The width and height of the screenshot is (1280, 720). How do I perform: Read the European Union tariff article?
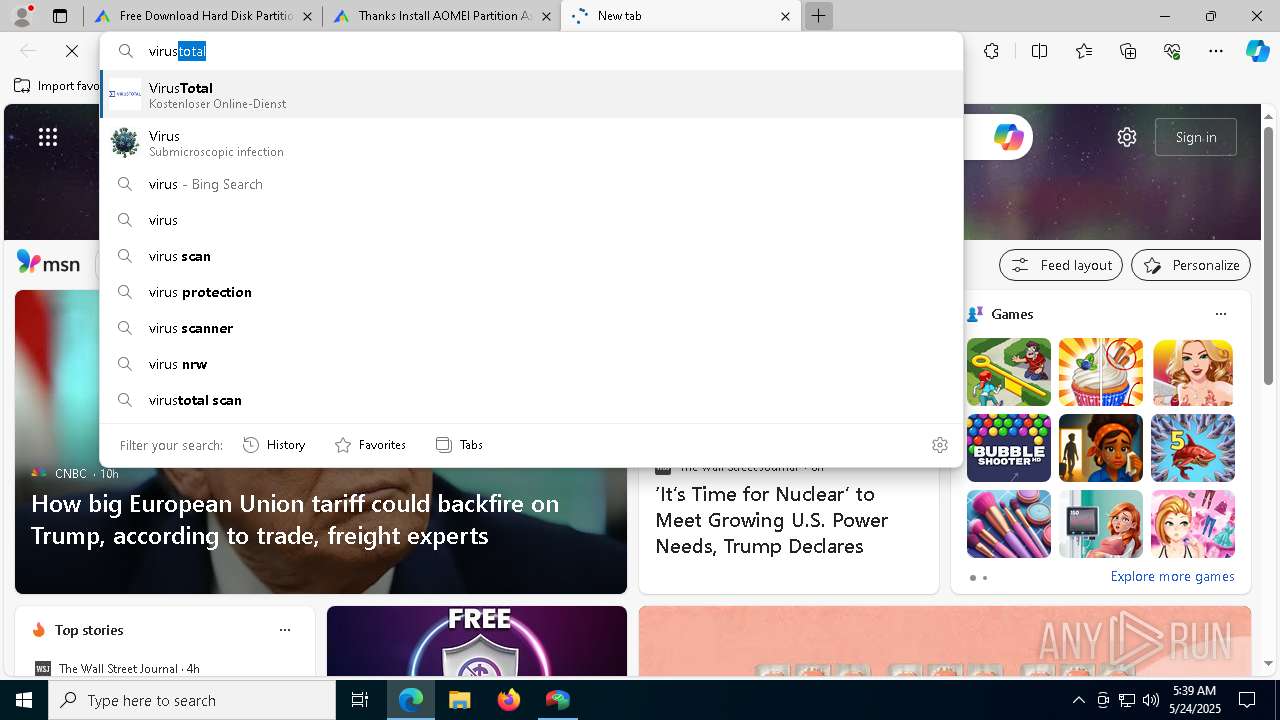click(295, 519)
